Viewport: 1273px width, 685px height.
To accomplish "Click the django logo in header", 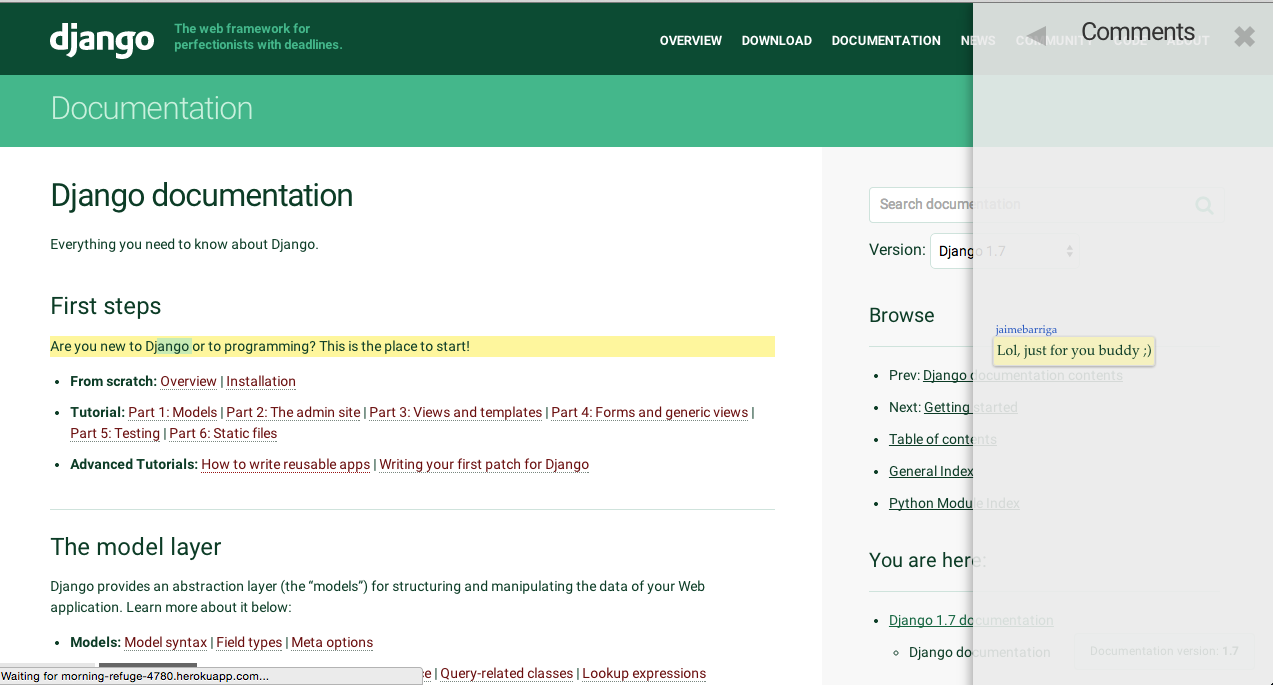I will 102,40.
